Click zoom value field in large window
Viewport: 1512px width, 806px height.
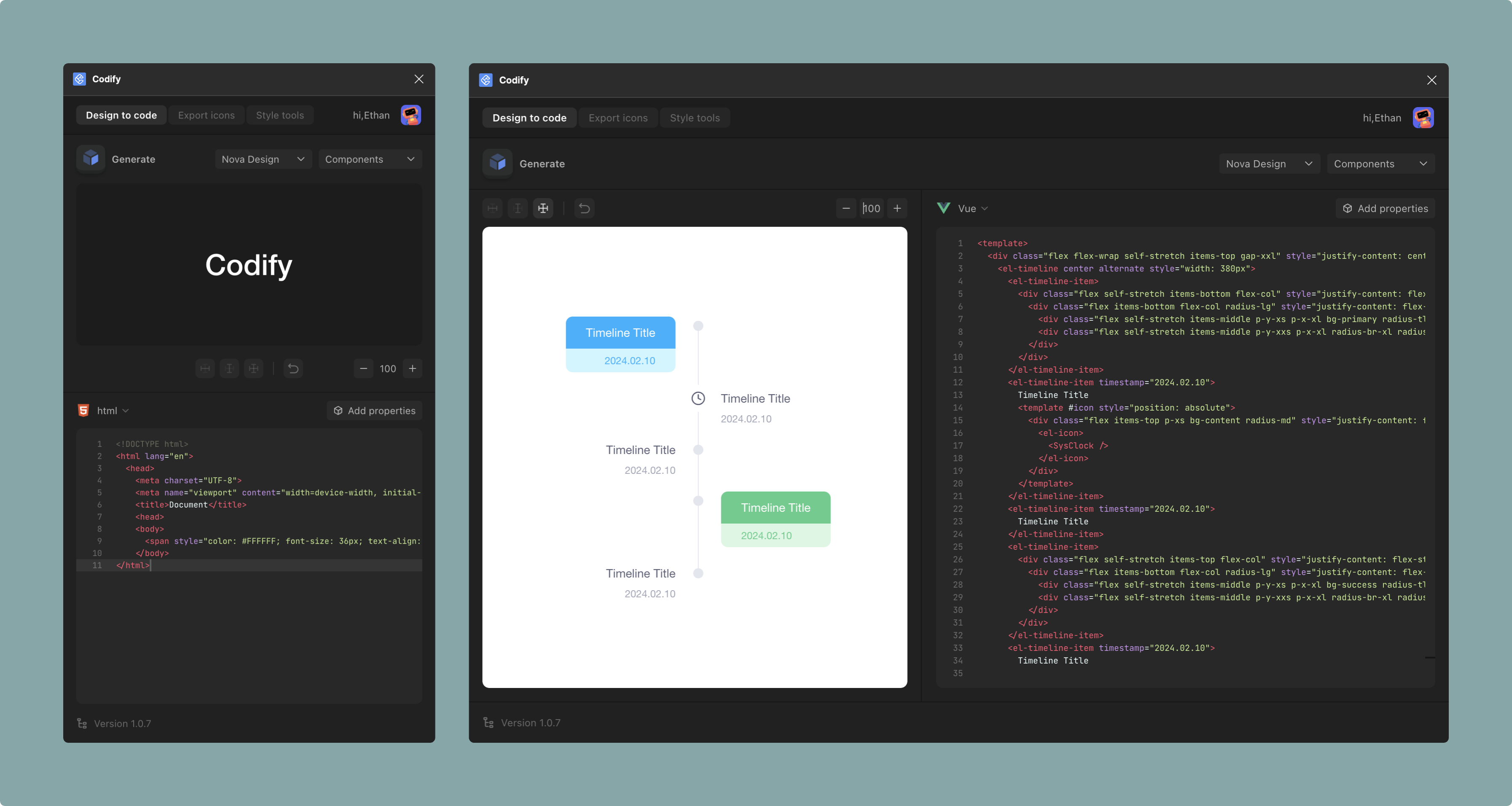click(x=872, y=208)
